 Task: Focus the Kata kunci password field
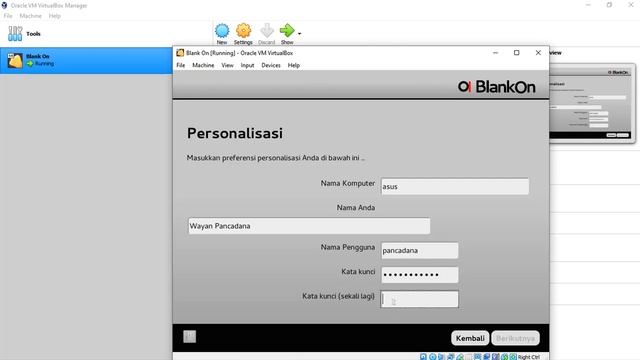[420, 275]
